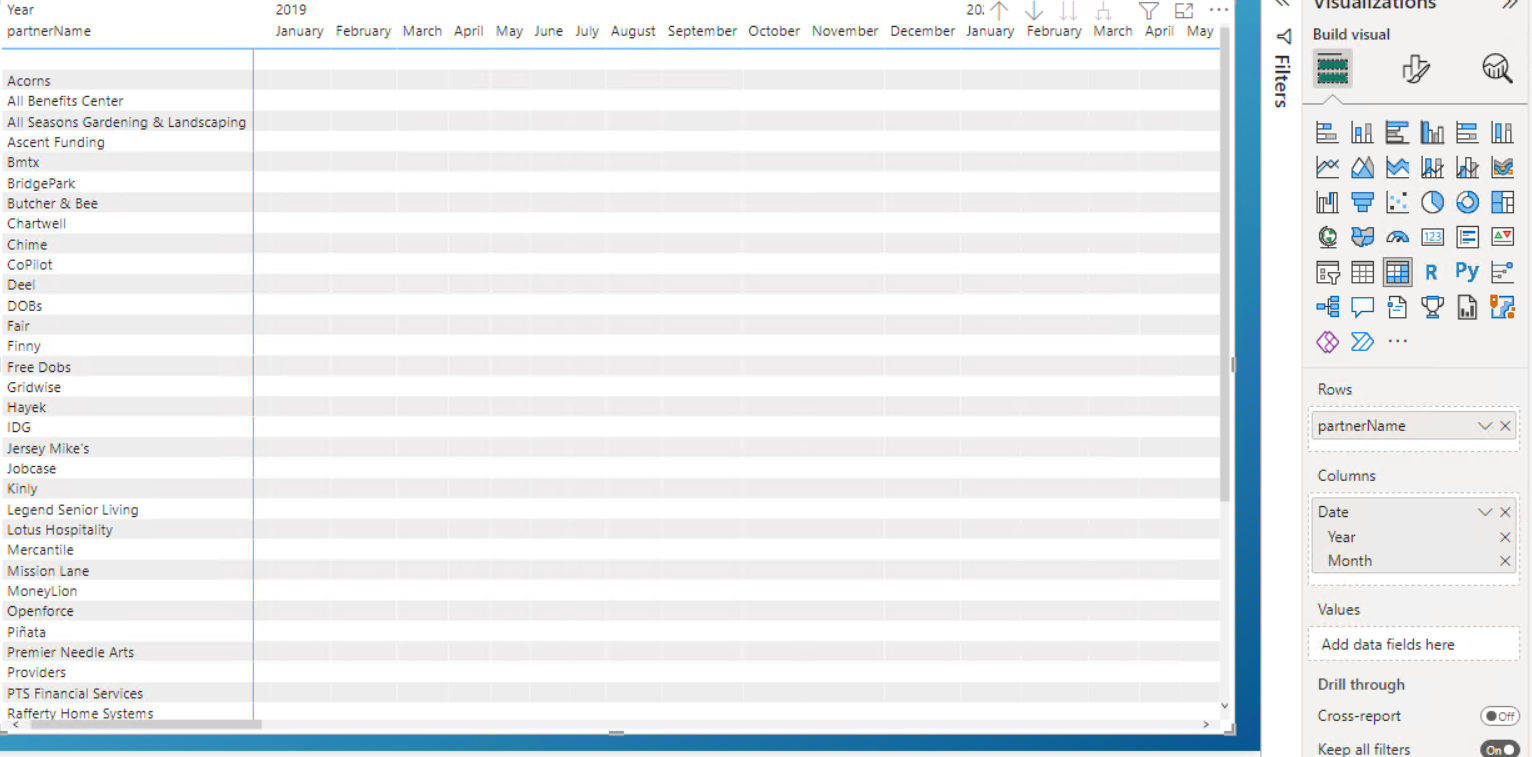
Task: Select Scatter chart visualization
Action: click(x=1397, y=202)
